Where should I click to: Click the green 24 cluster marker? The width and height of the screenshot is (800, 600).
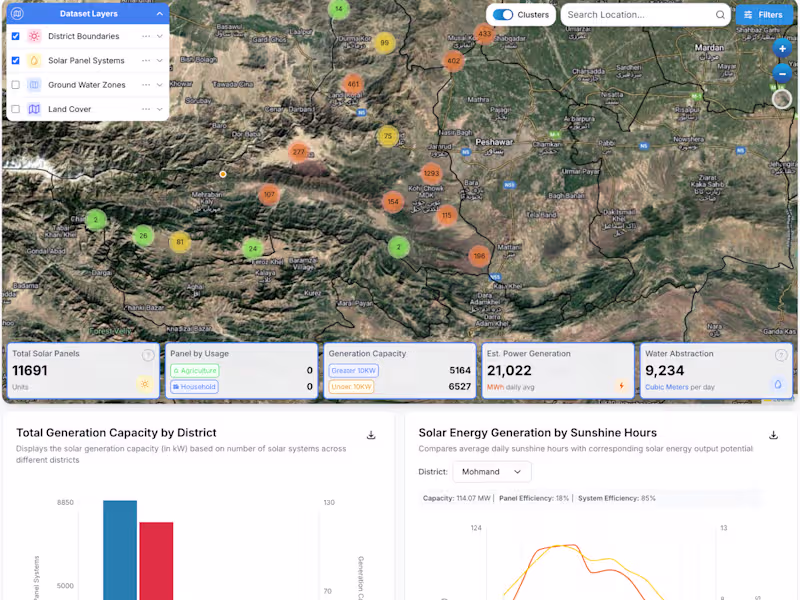pyautogui.click(x=253, y=249)
